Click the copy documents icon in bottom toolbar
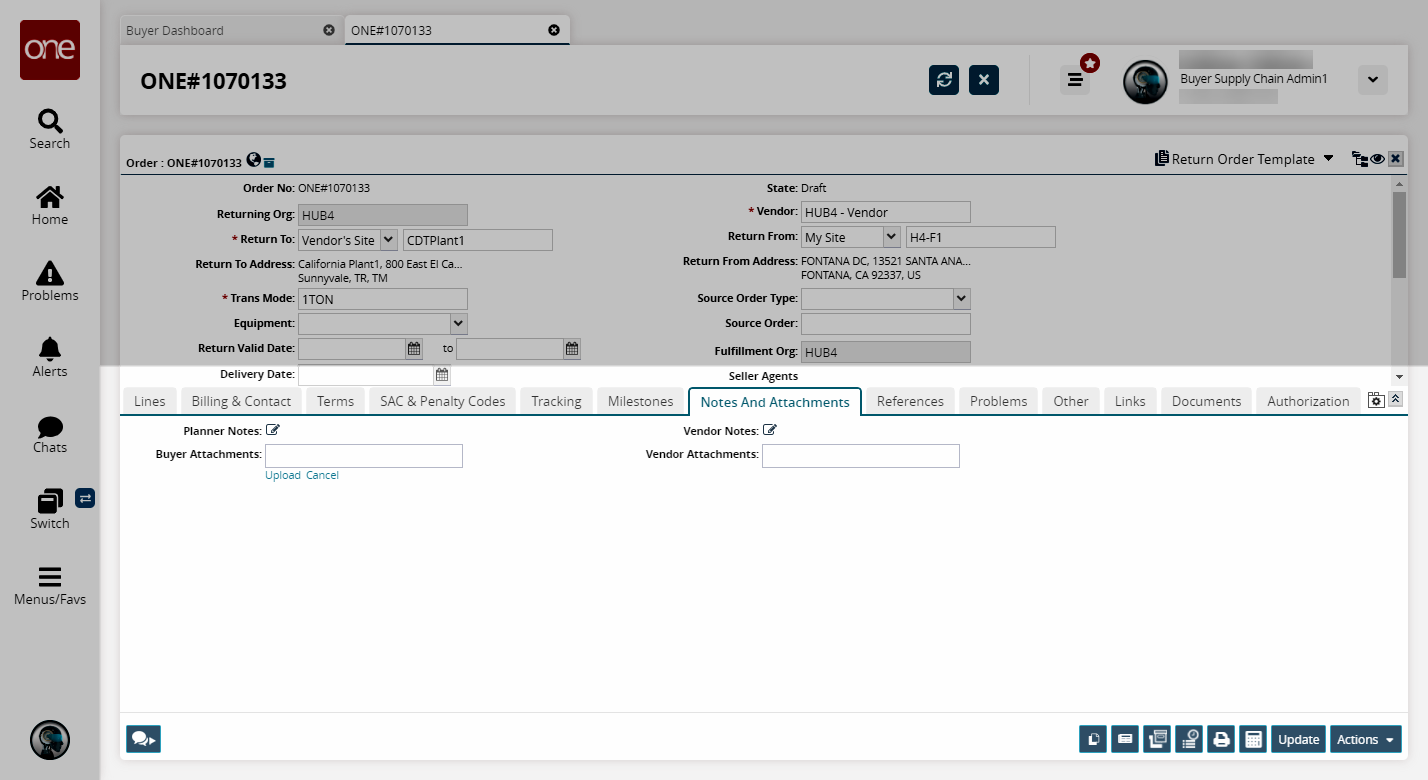This screenshot has height=780, width=1428. pos(1093,740)
